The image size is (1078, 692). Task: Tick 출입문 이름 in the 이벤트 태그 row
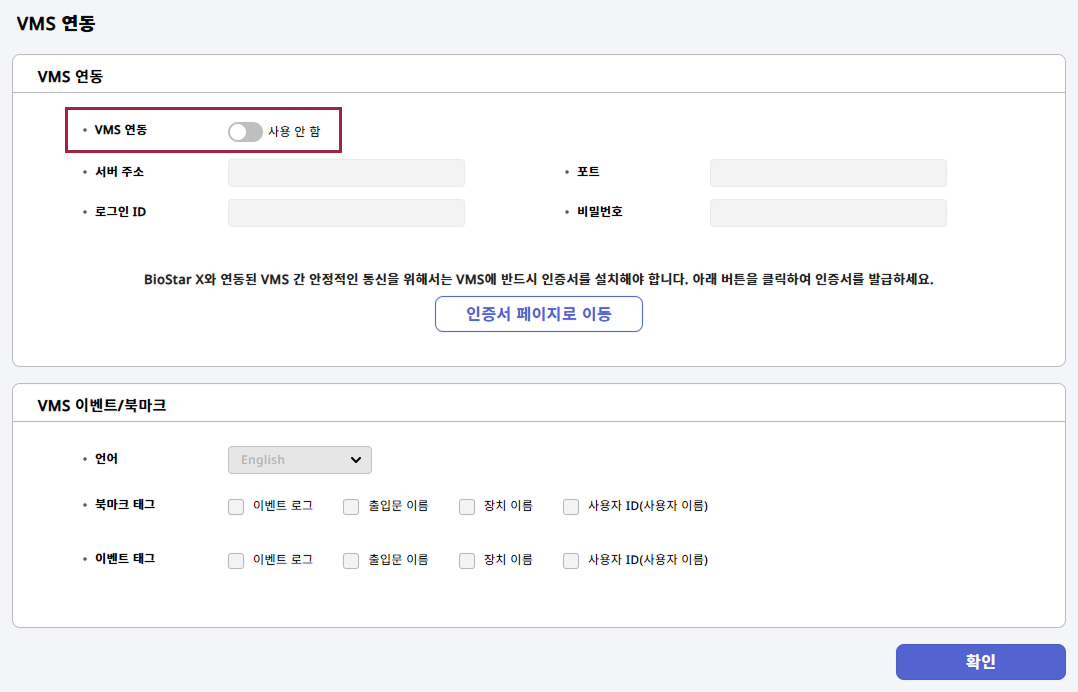pyautogui.click(x=351, y=561)
